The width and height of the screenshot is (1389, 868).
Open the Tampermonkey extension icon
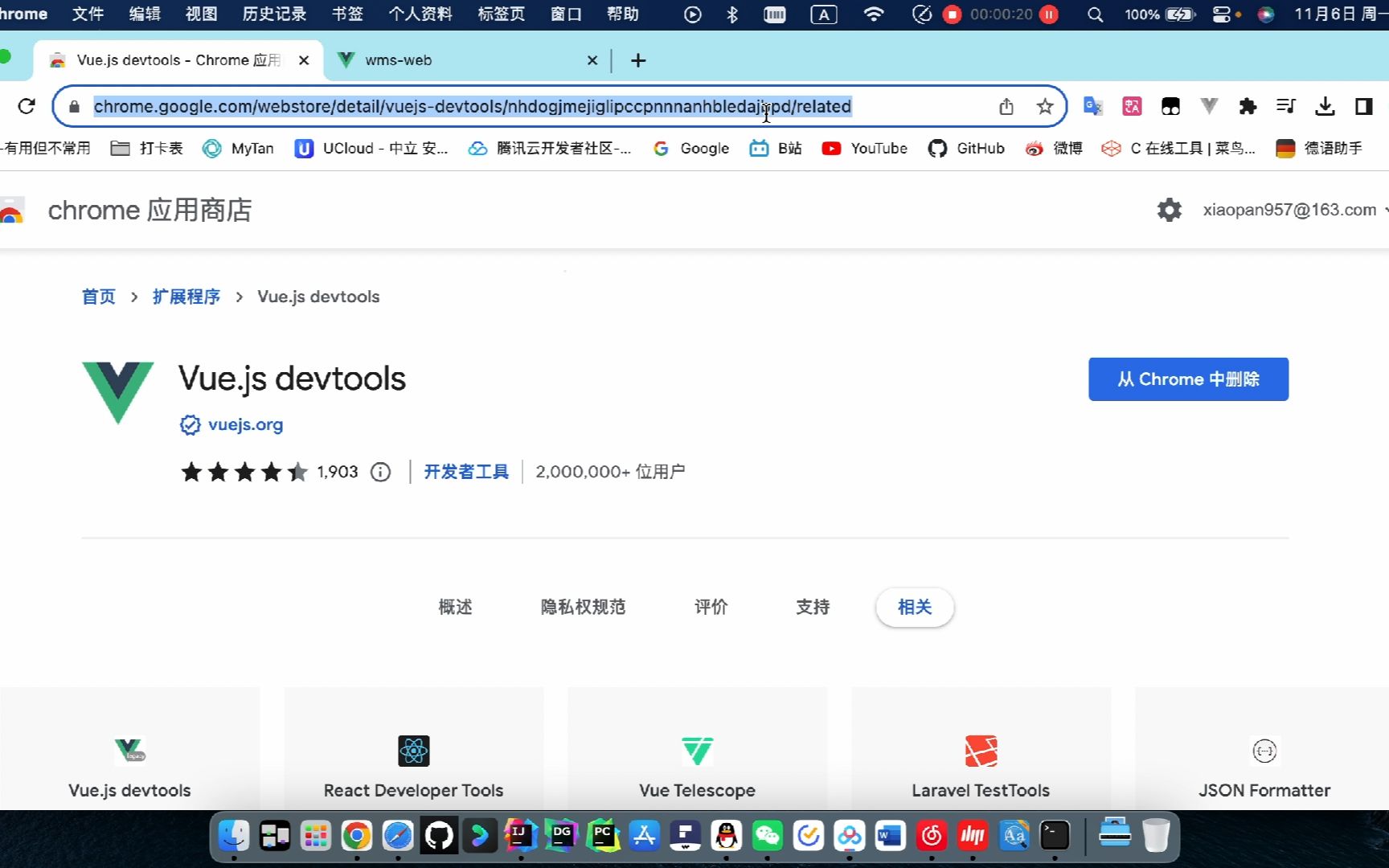(1170, 106)
